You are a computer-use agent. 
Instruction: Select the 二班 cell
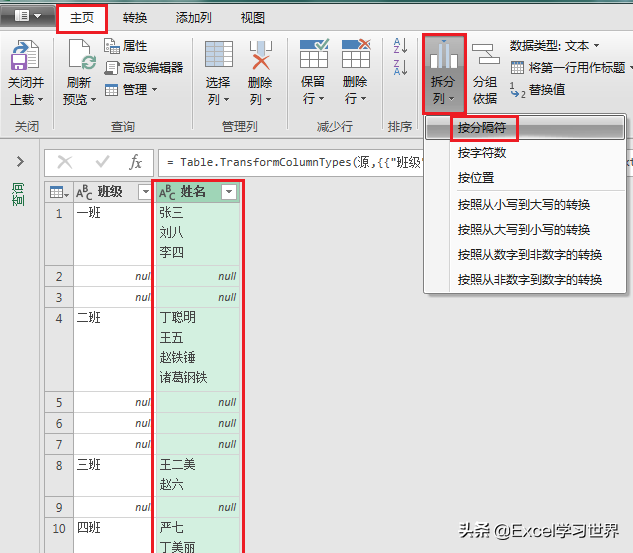(113, 350)
